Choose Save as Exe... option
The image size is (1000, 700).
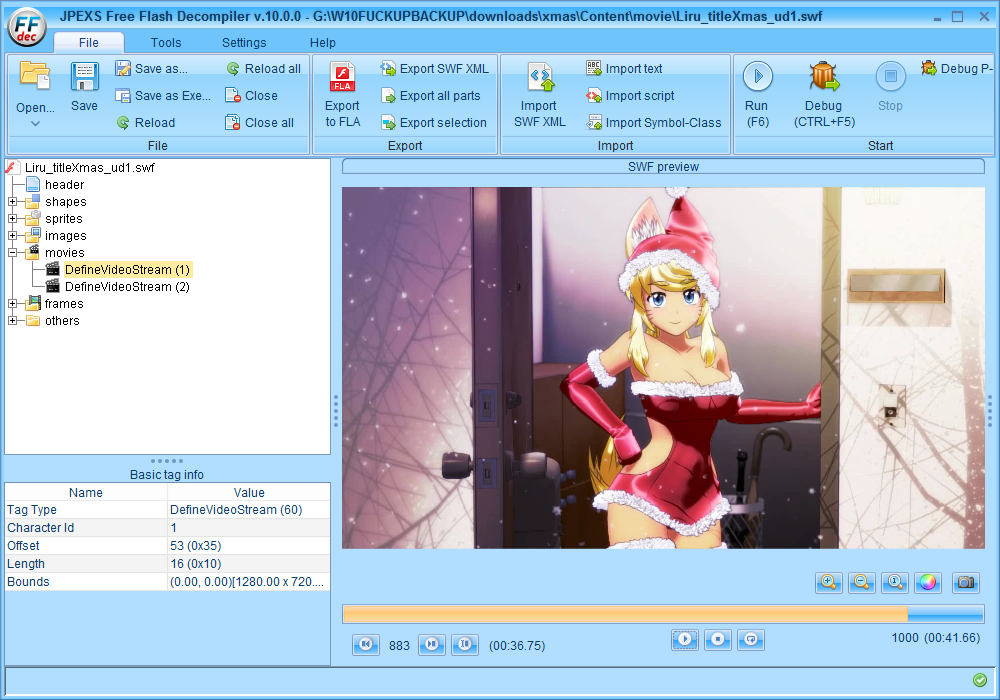163,96
